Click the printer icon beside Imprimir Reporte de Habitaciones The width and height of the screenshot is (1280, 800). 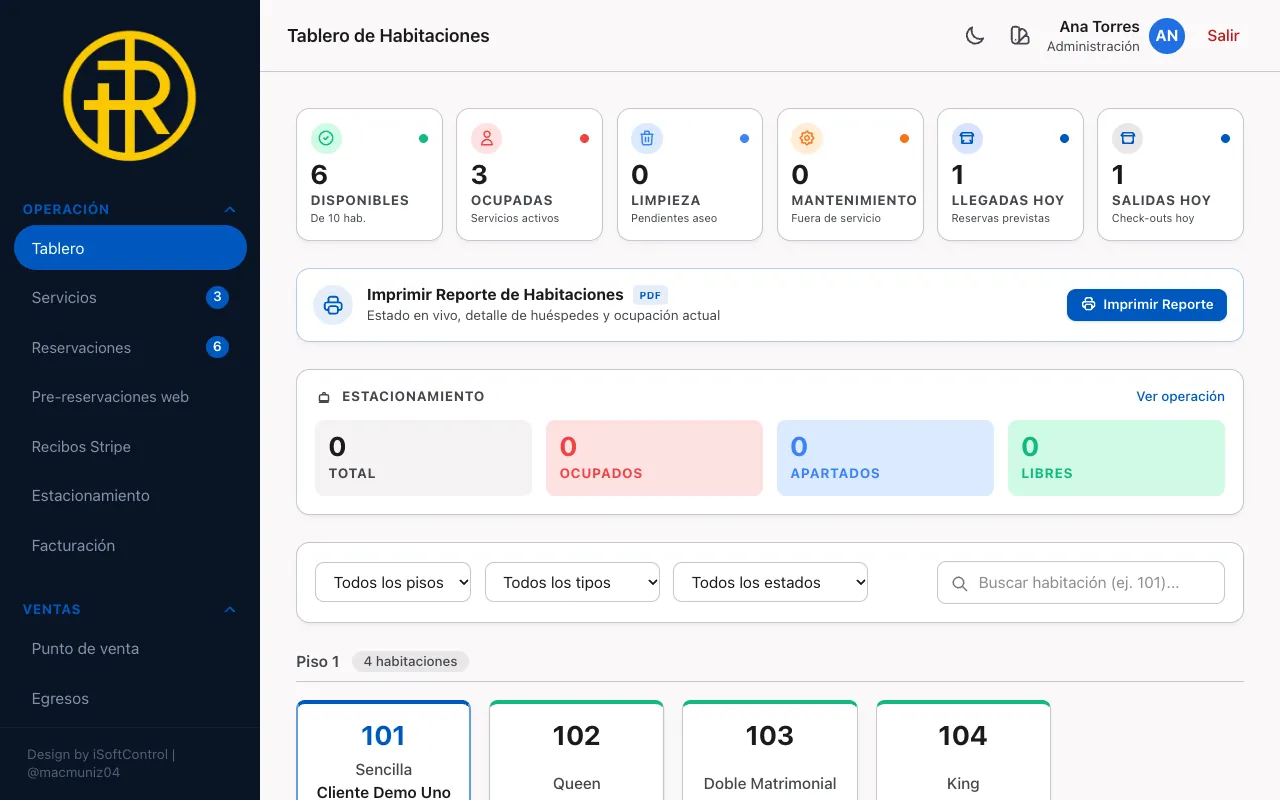coord(333,305)
